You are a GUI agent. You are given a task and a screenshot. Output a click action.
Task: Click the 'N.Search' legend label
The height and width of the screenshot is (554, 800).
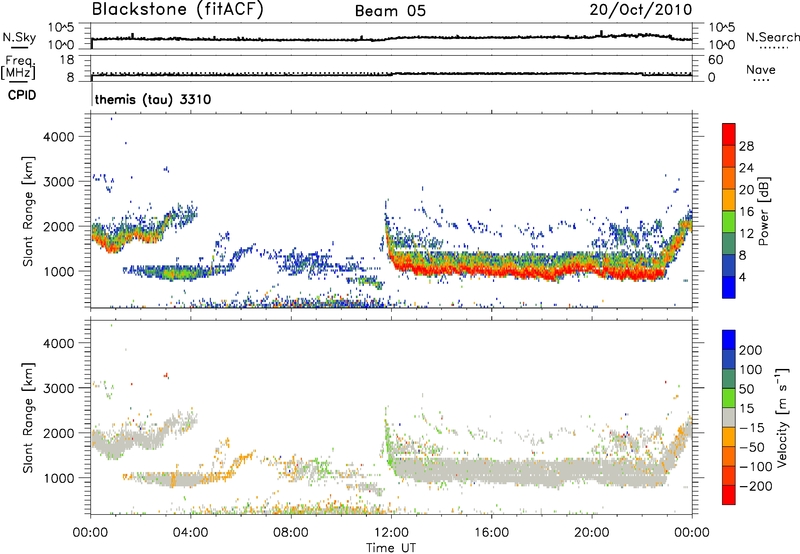tap(773, 37)
